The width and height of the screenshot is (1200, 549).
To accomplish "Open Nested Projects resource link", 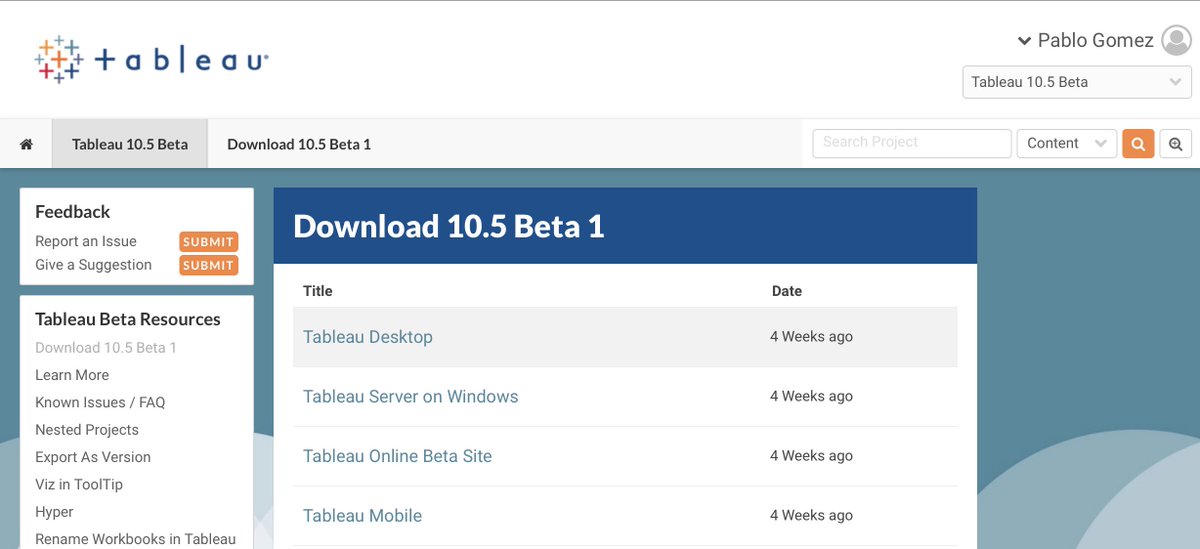I will click(87, 430).
